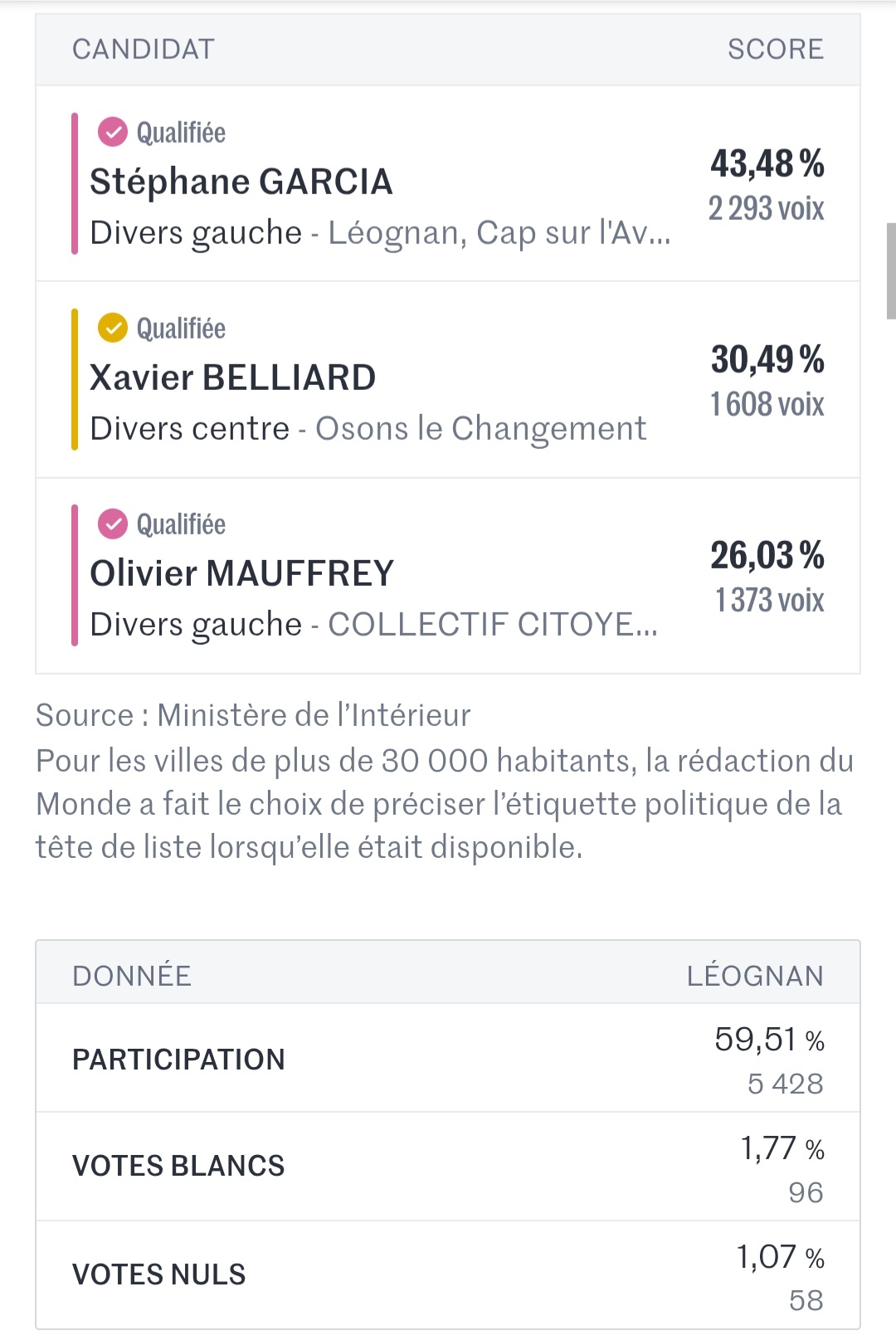
Task: Click the CANDIDAT column header
Action: [x=144, y=49]
